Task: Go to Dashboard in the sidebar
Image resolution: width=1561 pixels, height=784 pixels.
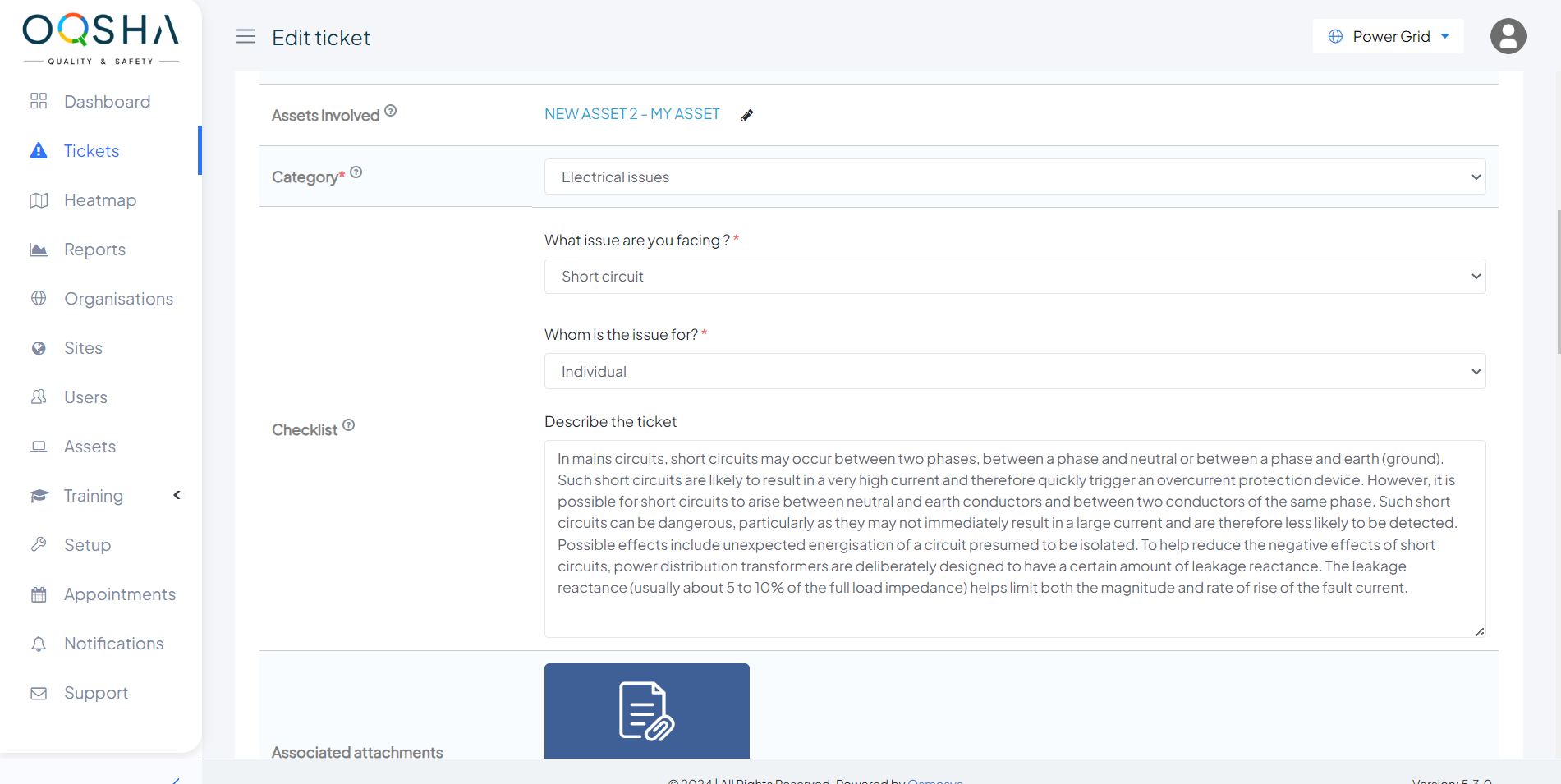Action: pyautogui.click(x=107, y=102)
